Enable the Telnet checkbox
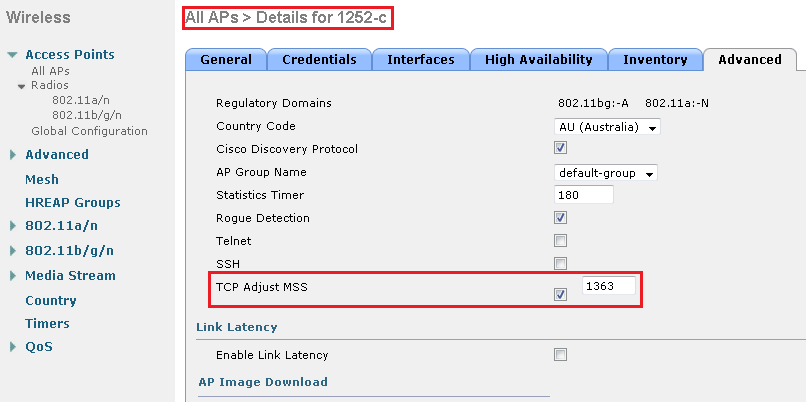The height and width of the screenshot is (402, 806). pos(561,241)
